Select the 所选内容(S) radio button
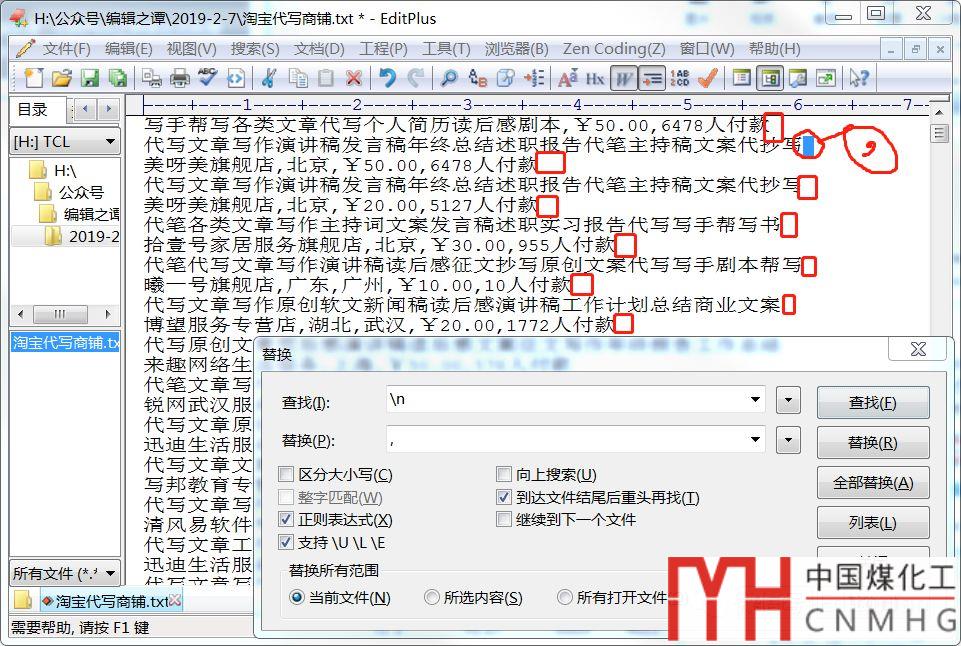This screenshot has height=646, width=961. (431, 597)
